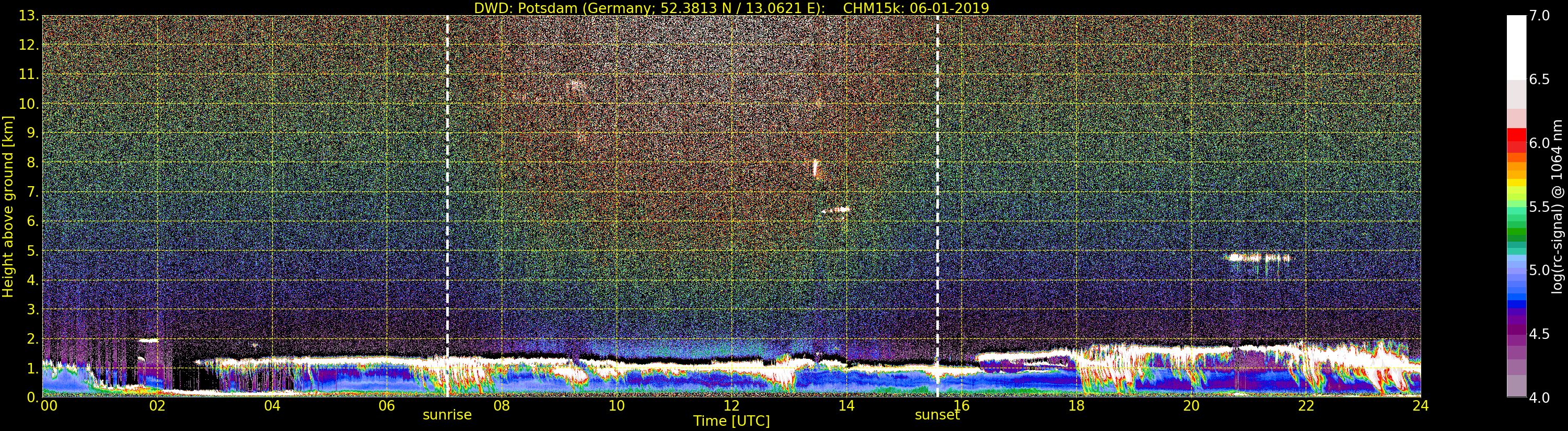Click the height axis tick label '6.'
Screen dimensions: 1568x431
(32, 221)
